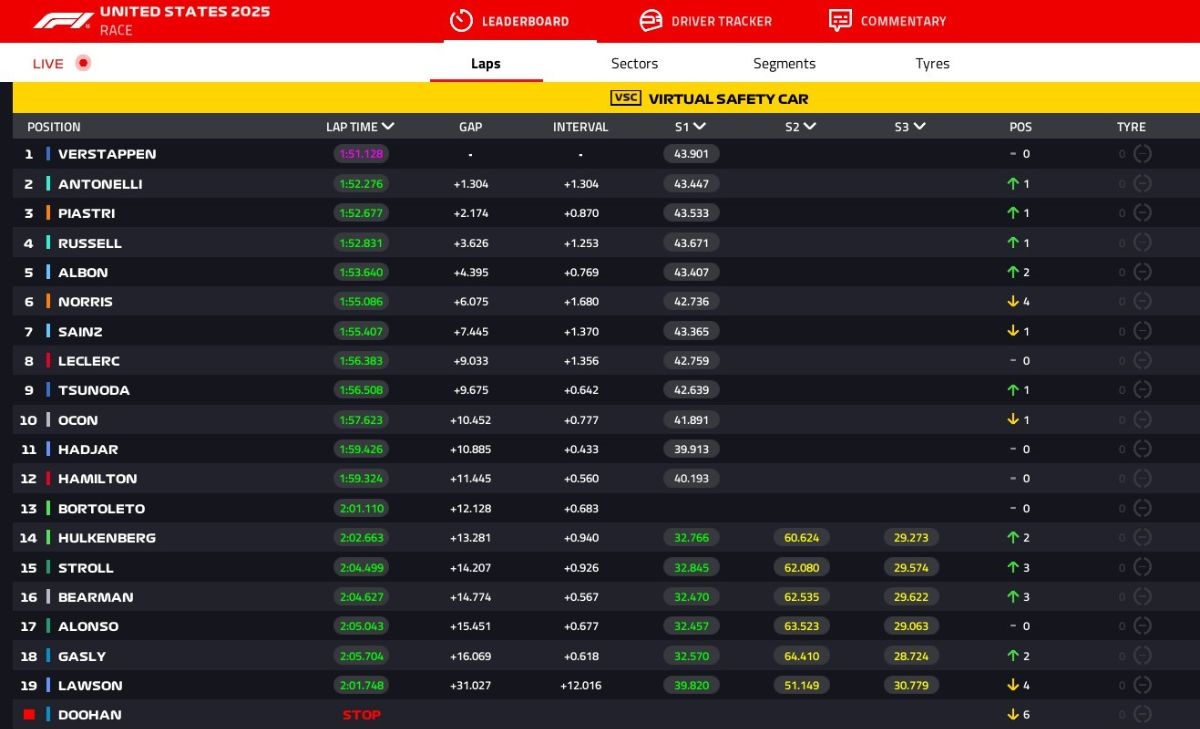Image resolution: width=1200 pixels, height=729 pixels.
Task: Expand the Lap Time column dropdown
Action: pos(388,127)
